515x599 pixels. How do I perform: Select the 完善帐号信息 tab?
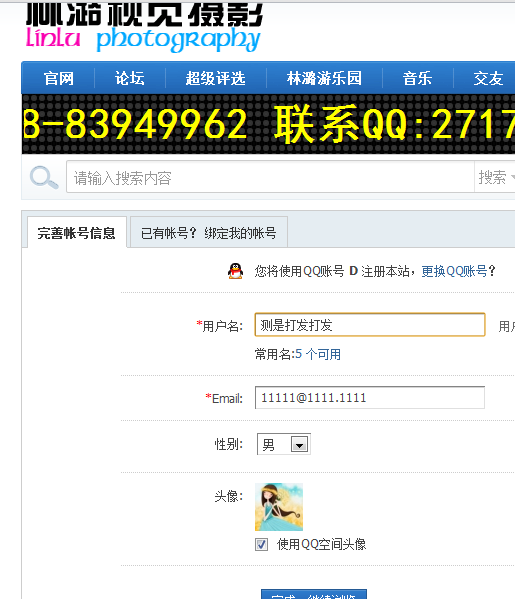click(77, 233)
